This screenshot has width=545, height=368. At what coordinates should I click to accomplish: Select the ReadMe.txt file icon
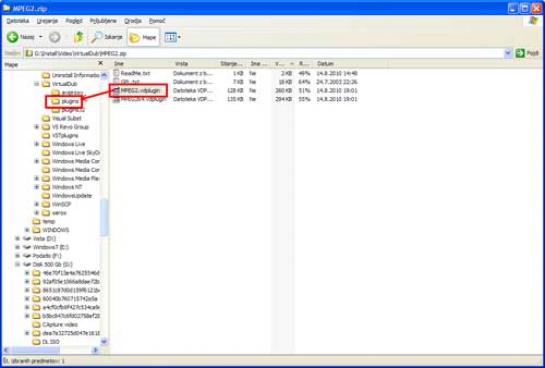(116, 73)
